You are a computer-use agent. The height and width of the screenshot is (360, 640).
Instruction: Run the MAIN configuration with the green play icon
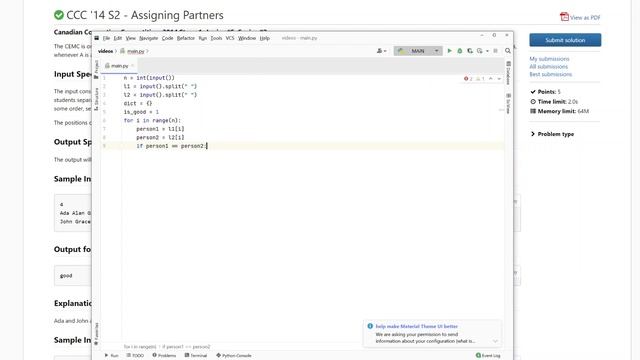449,51
